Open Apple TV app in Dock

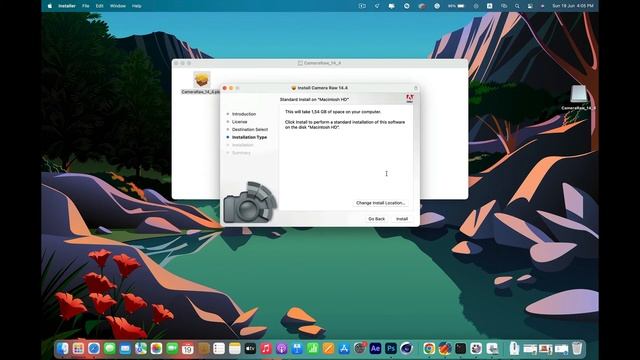tap(250, 348)
